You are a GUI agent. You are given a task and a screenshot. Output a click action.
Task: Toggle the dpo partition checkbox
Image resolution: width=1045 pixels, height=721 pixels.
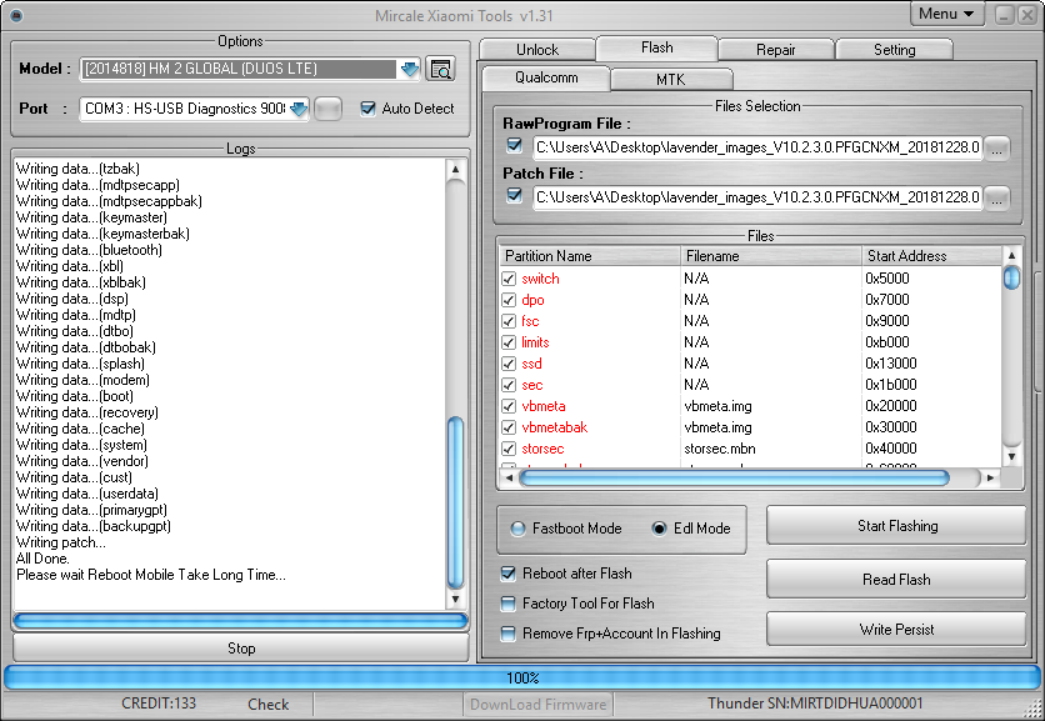point(509,300)
